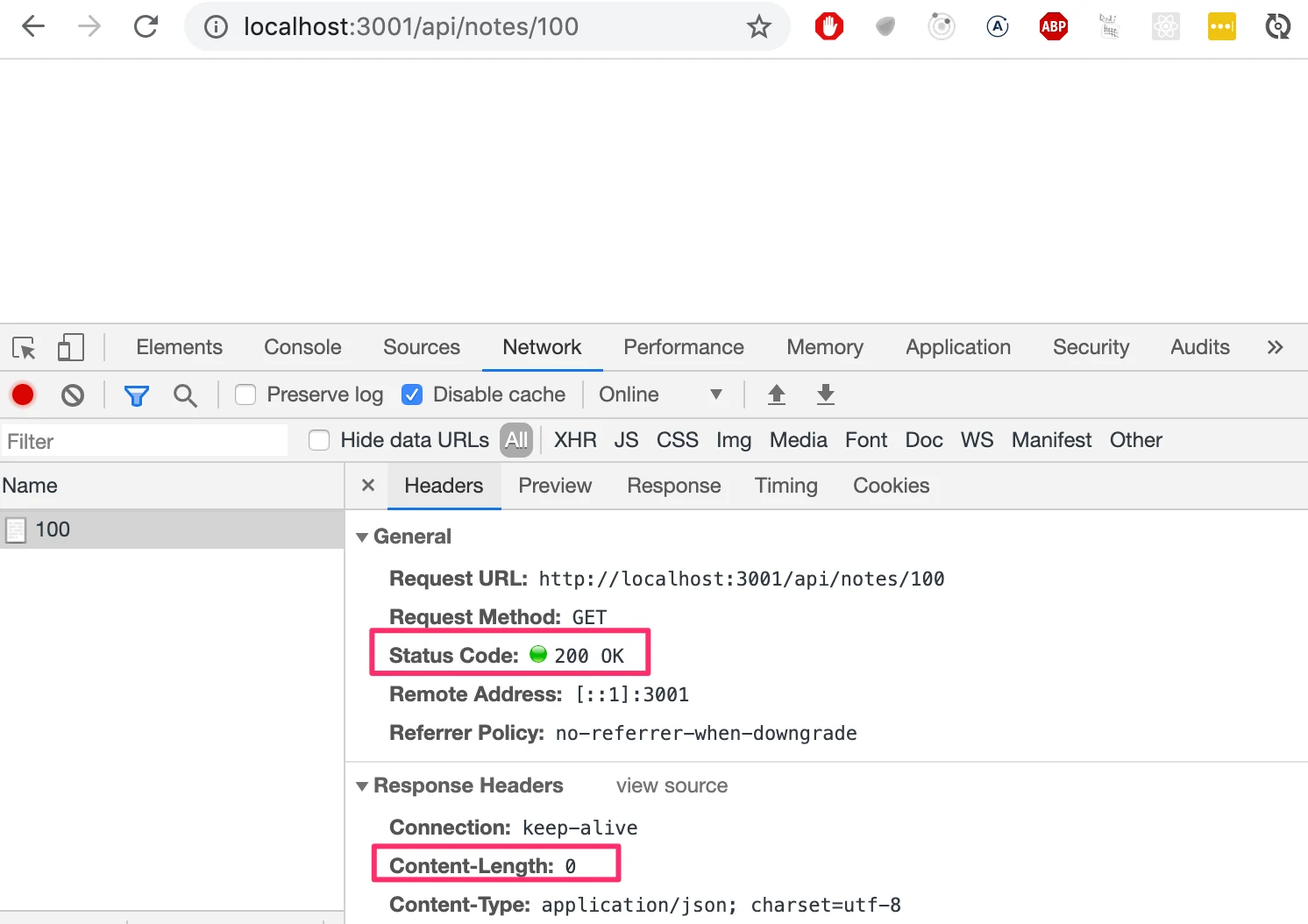The height and width of the screenshot is (924, 1308).
Task: Click the address bar URL text
Action: point(411,27)
